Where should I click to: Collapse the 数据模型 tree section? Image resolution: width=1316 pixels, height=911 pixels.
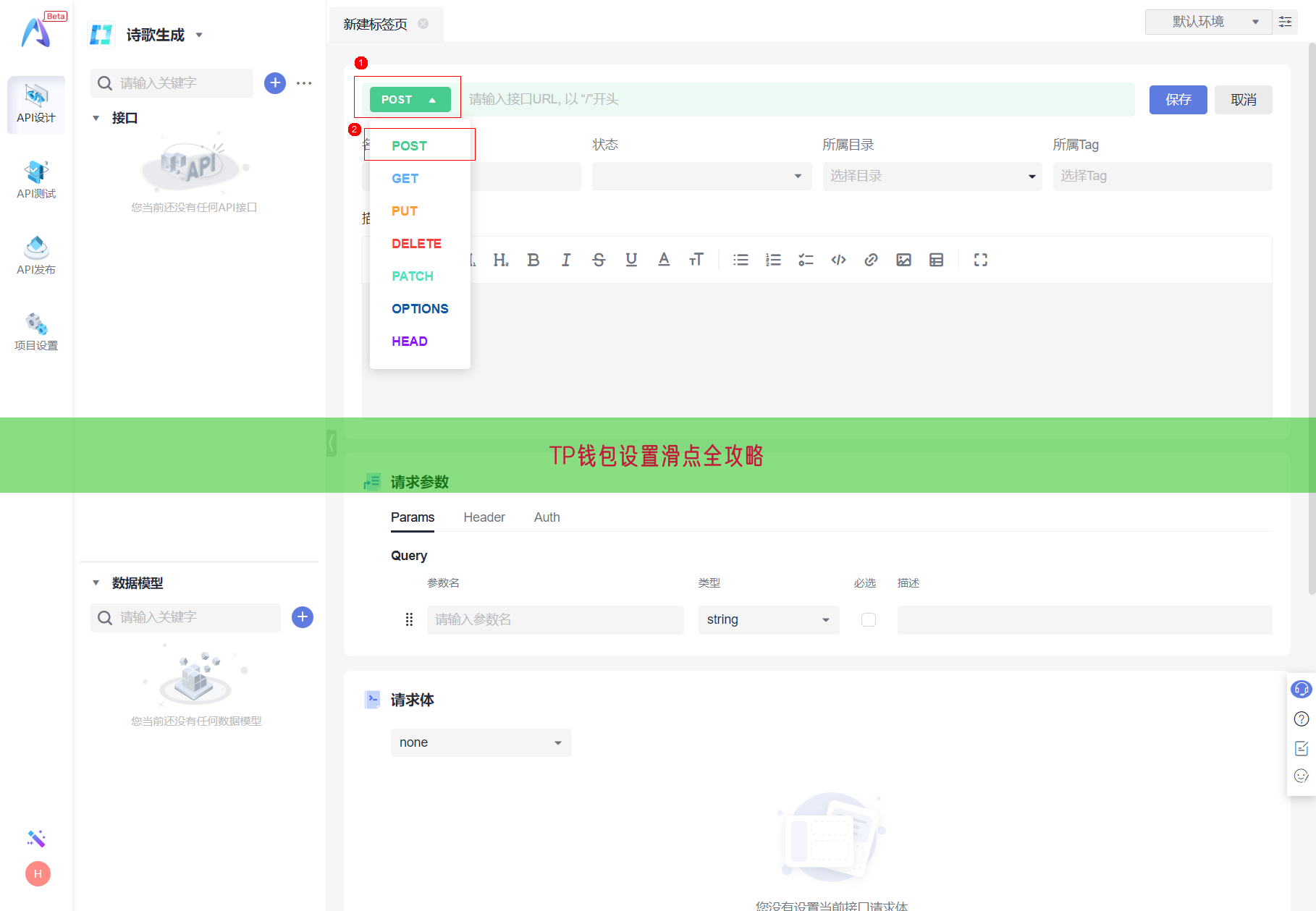coord(96,583)
